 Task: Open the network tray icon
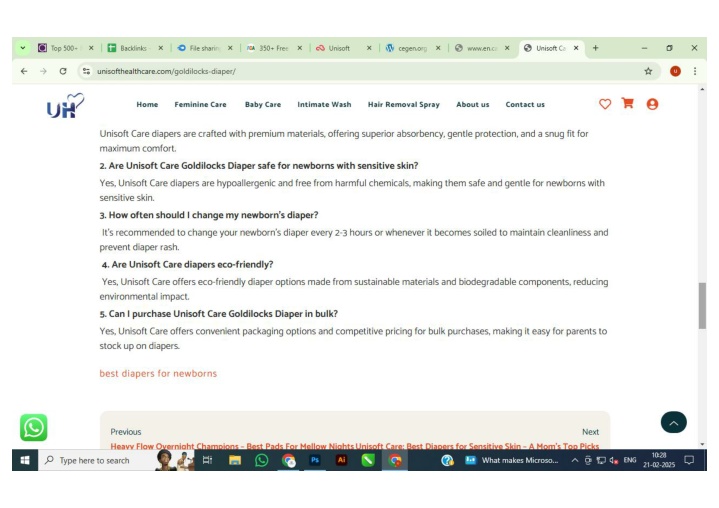coord(601,460)
